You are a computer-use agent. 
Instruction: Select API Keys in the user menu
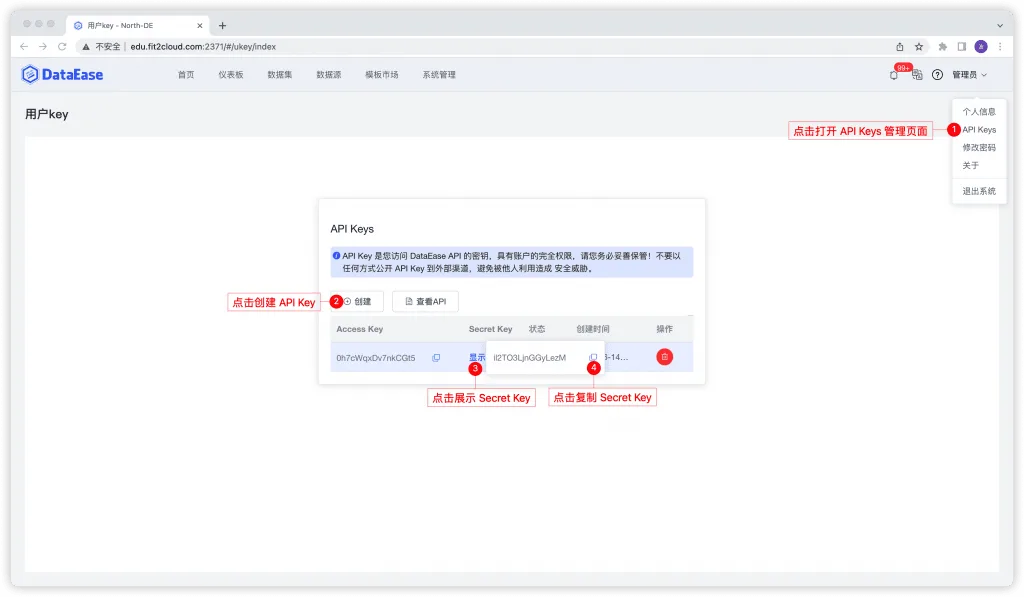pos(979,129)
